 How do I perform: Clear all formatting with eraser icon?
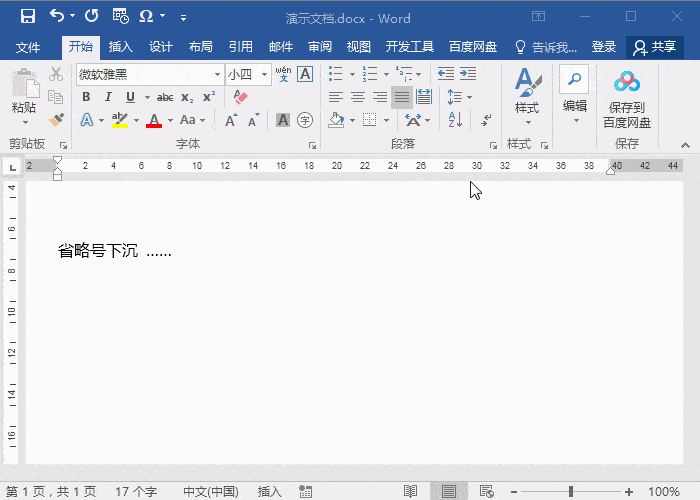[x=240, y=97]
